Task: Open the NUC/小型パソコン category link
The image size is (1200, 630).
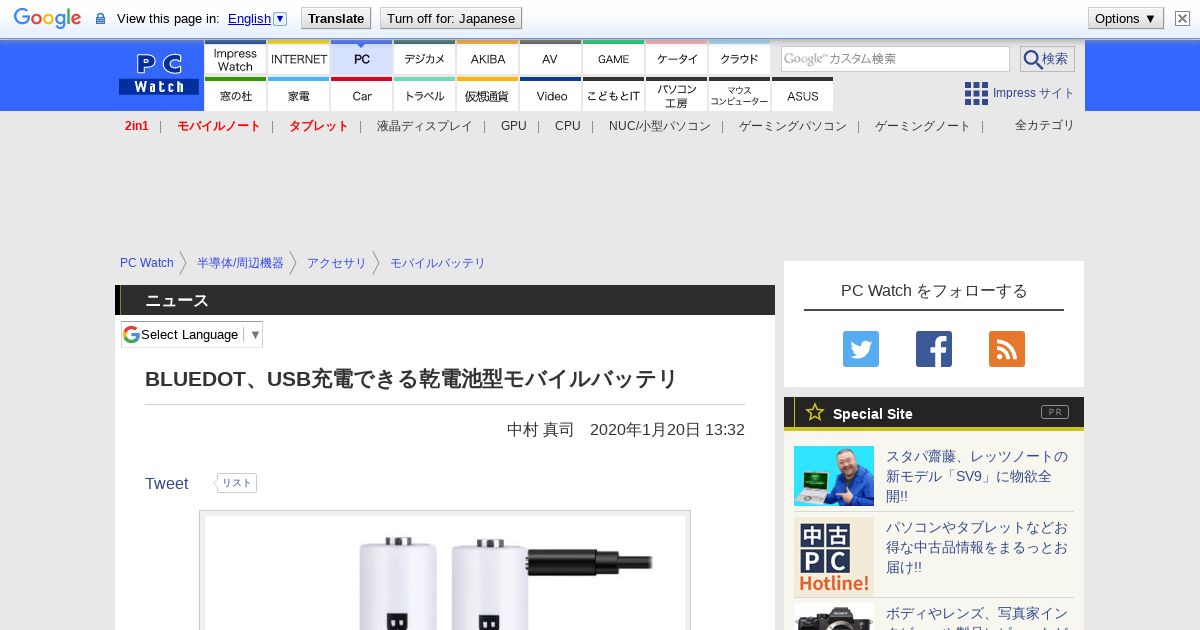Action: 660,126
